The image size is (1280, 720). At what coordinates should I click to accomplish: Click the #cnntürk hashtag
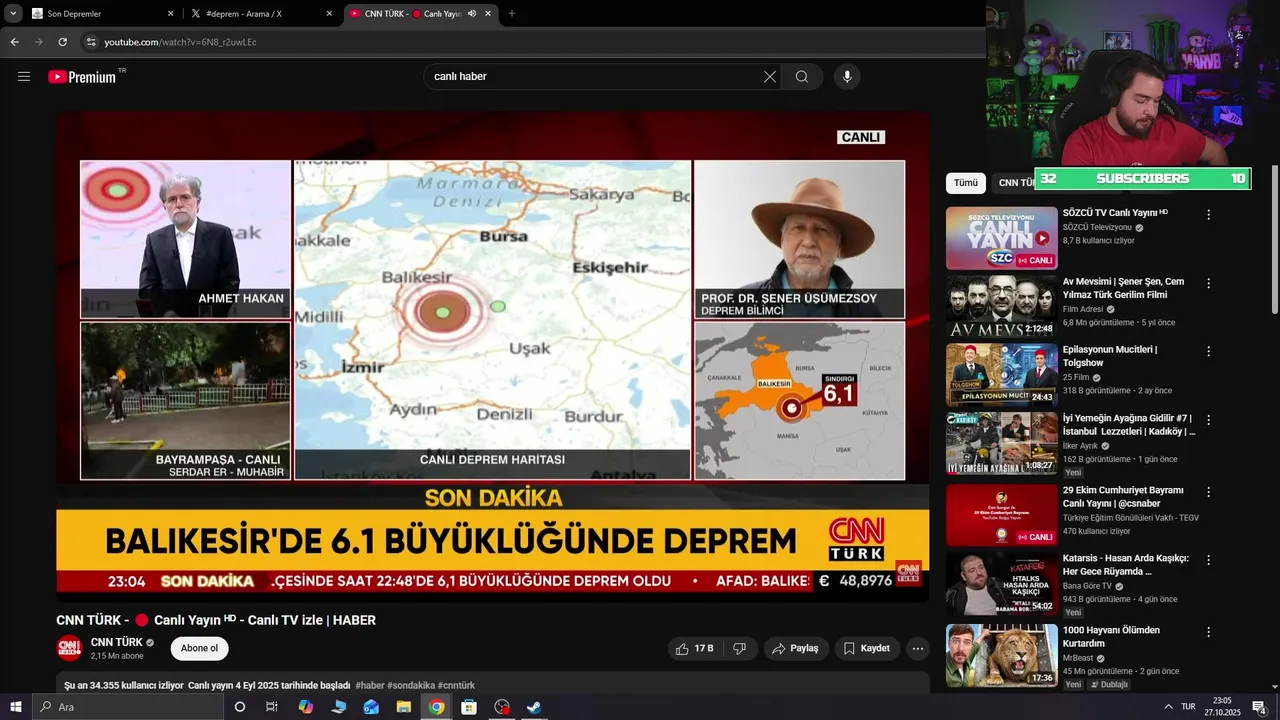point(456,685)
